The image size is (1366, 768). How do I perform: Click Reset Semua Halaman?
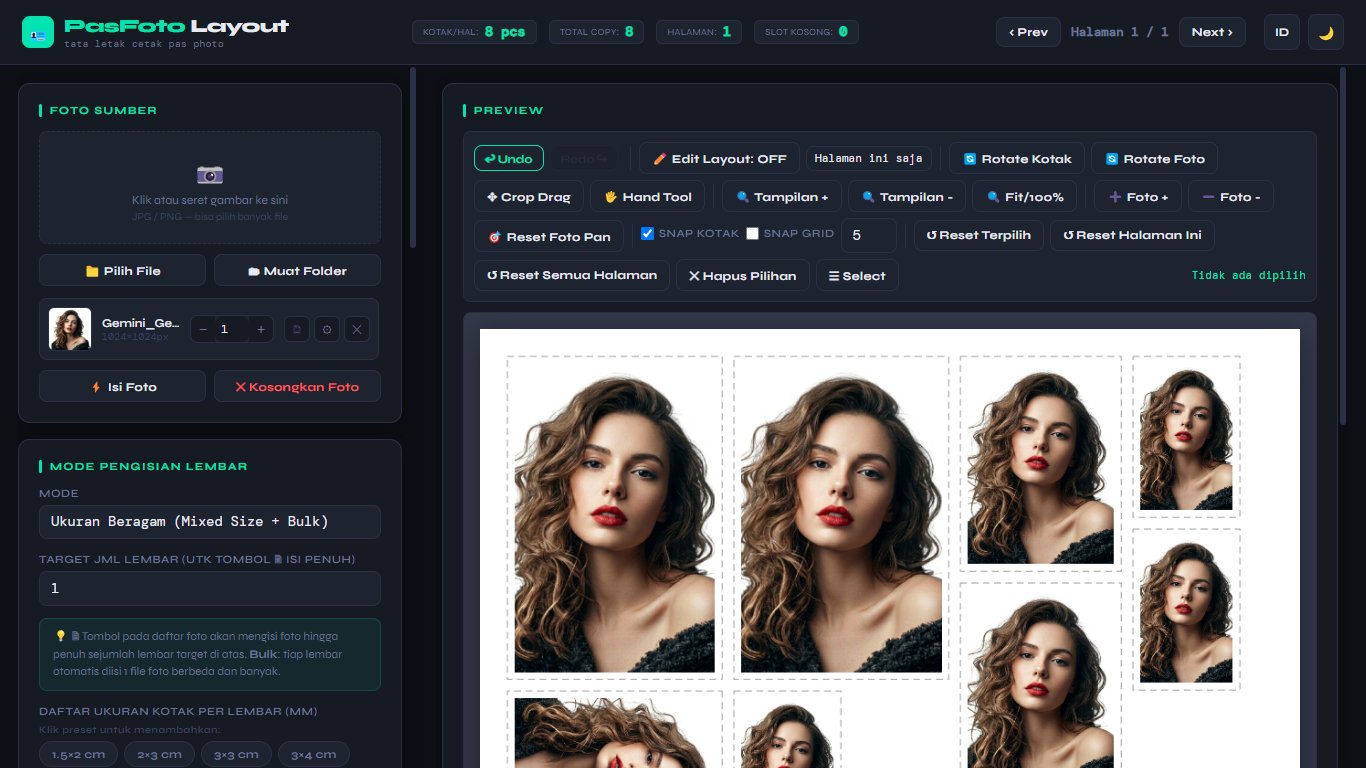(x=572, y=275)
